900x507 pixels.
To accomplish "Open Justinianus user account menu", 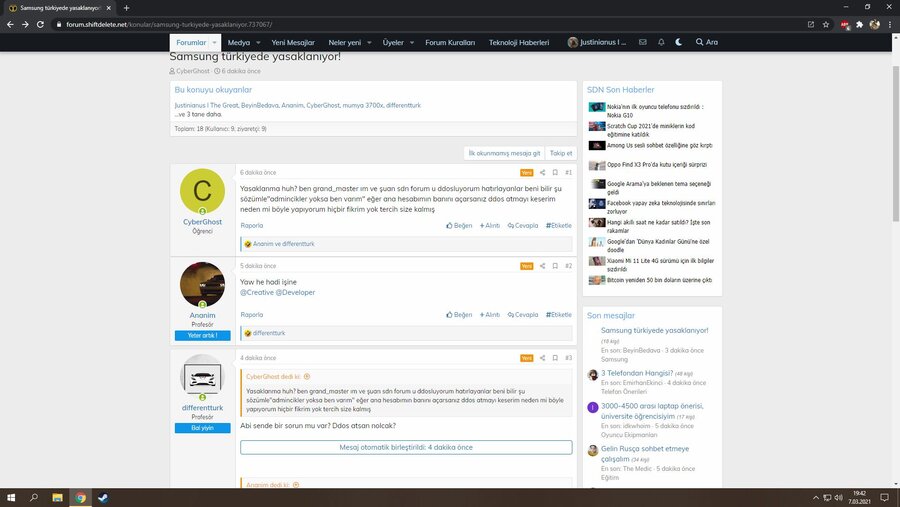I will (597, 42).
